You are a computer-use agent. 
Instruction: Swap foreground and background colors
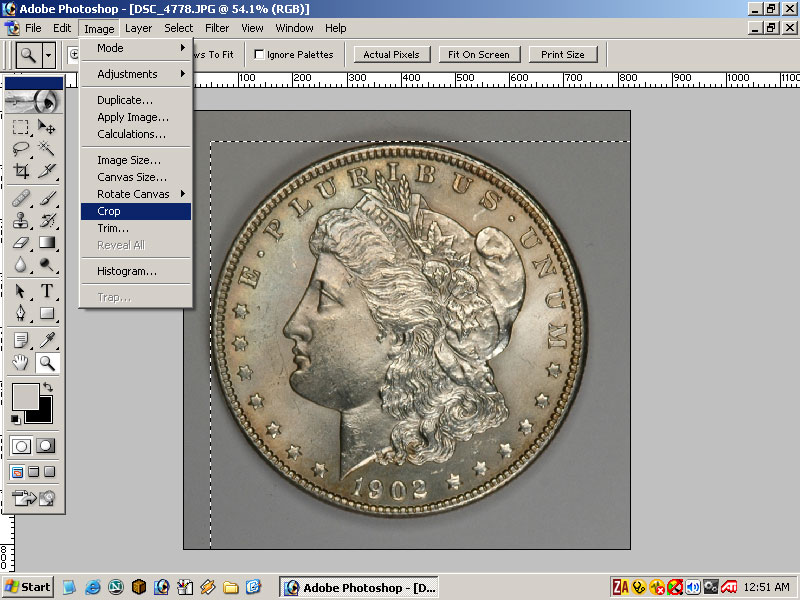click(48, 388)
